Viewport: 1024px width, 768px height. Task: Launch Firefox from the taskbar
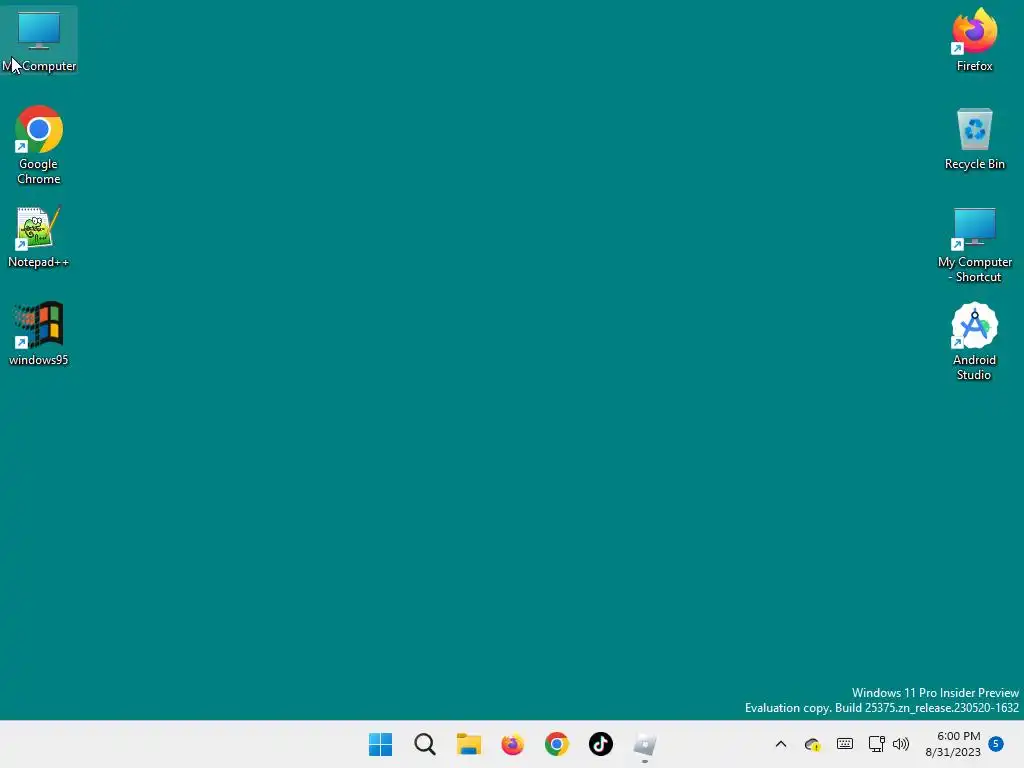coord(513,744)
